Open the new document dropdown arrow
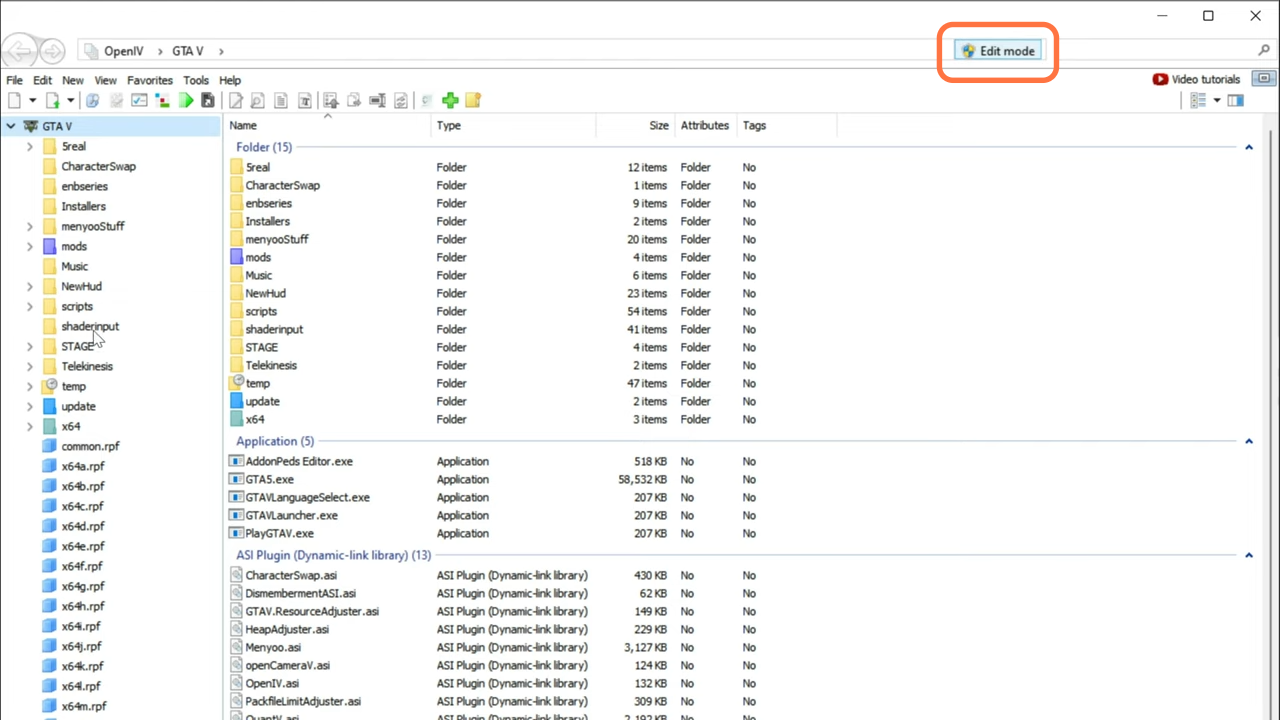This screenshot has height=720, width=1280. tap(32, 100)
